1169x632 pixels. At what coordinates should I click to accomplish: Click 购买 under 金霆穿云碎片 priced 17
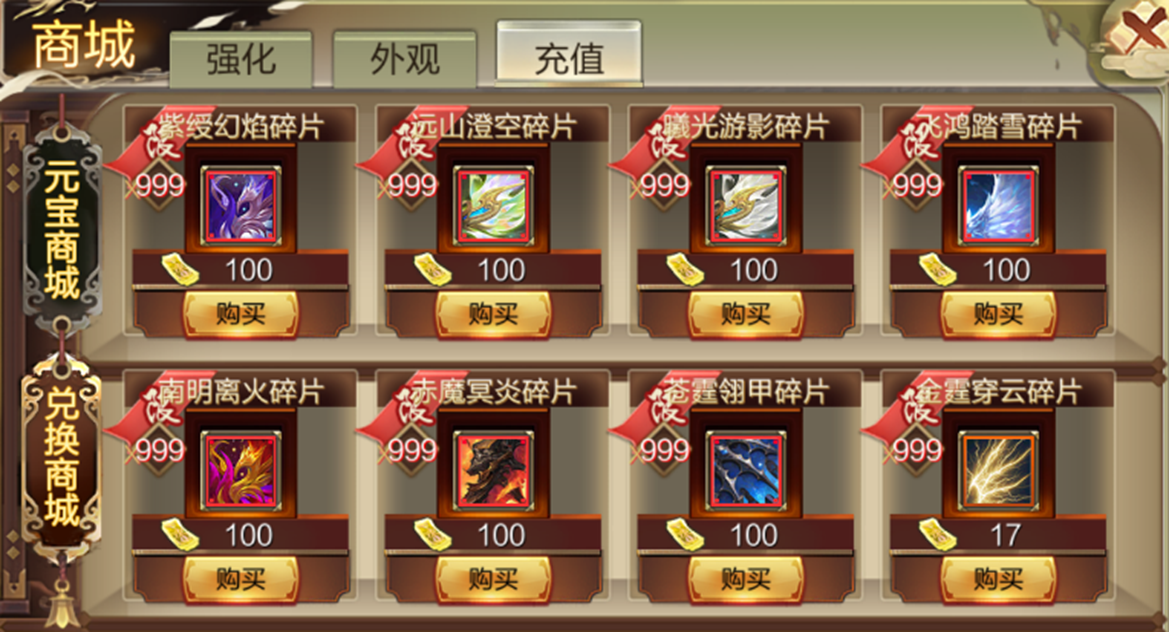pyautogui.click(x=998, y=579)
